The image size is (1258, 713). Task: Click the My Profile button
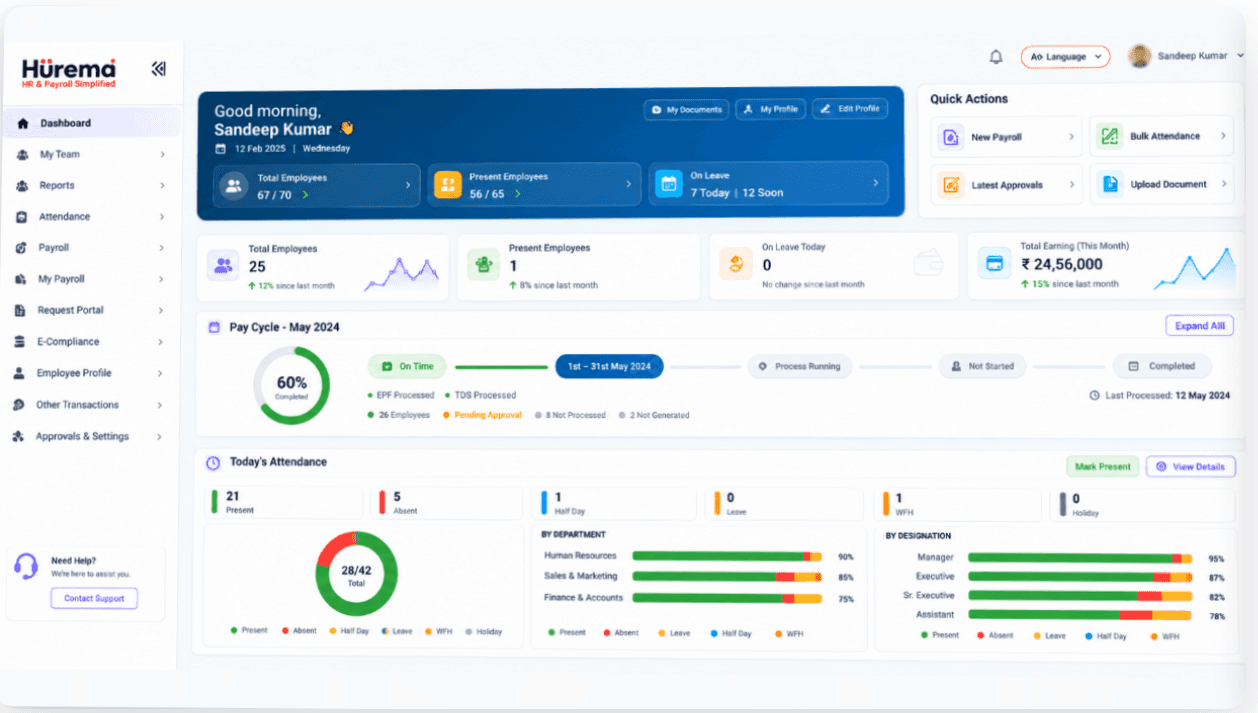click(770, 109)
